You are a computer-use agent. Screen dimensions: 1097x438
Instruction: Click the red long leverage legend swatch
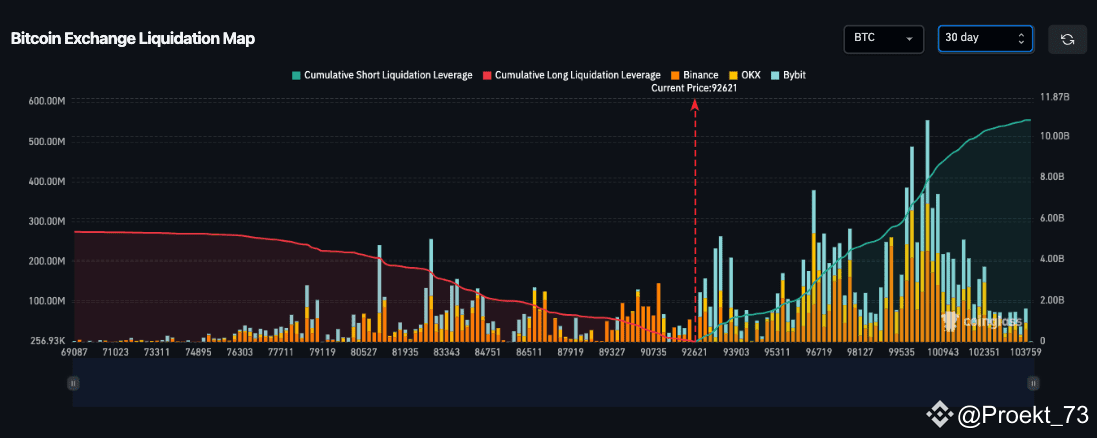point(488,75)
